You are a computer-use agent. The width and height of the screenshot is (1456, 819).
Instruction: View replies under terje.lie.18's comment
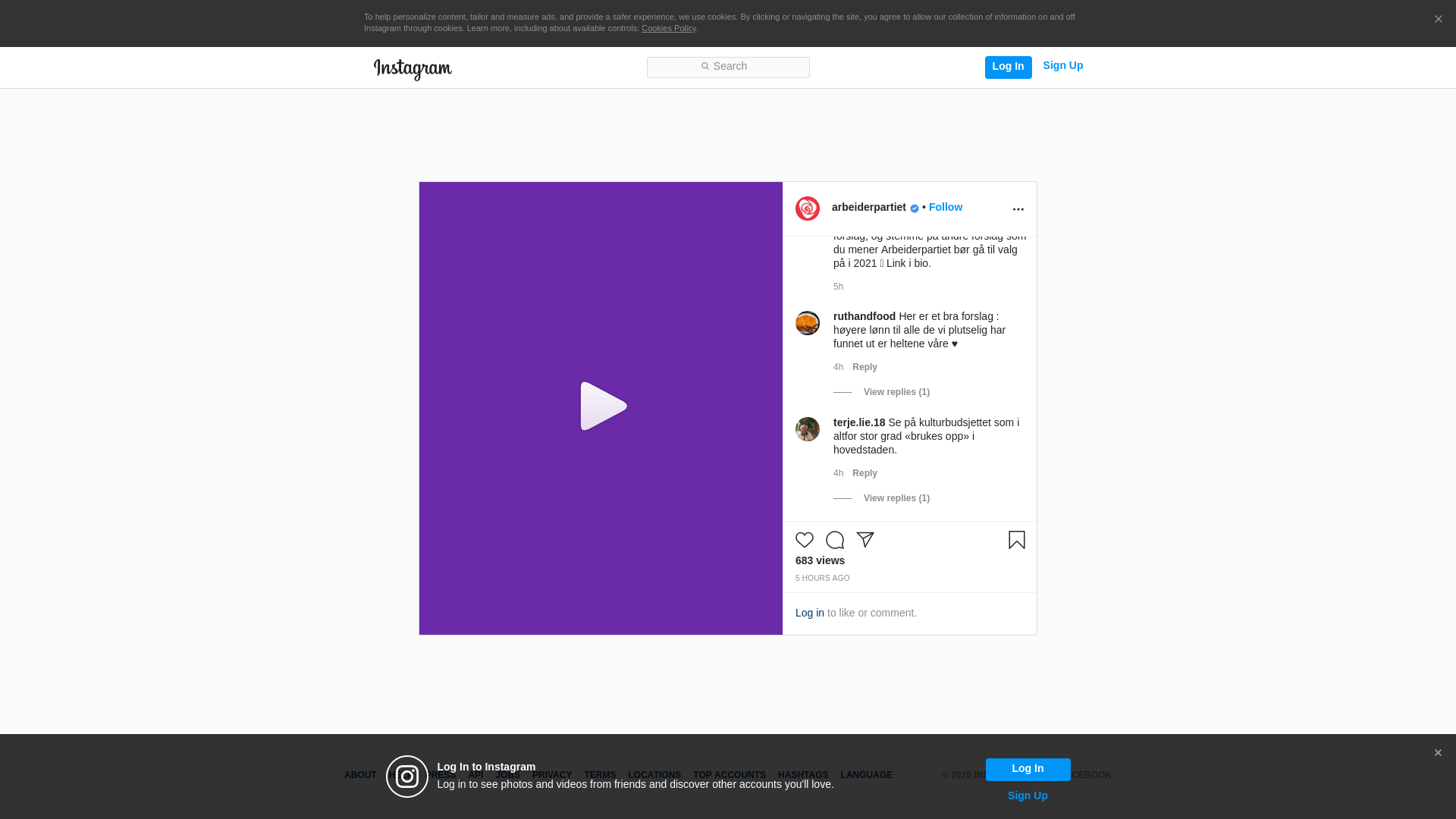click(896, 498)
